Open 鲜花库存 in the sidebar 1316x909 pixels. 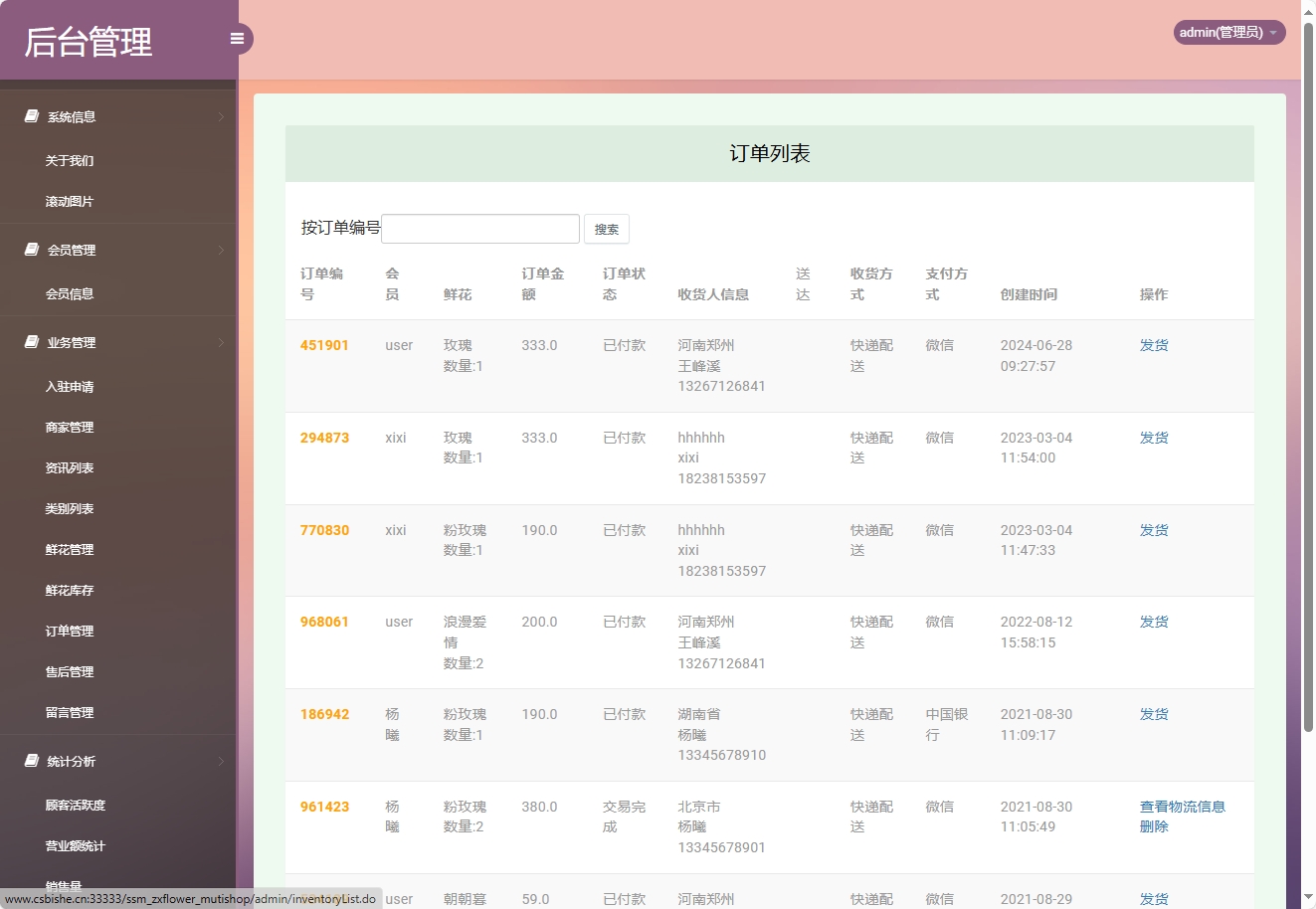pos(70,591)
